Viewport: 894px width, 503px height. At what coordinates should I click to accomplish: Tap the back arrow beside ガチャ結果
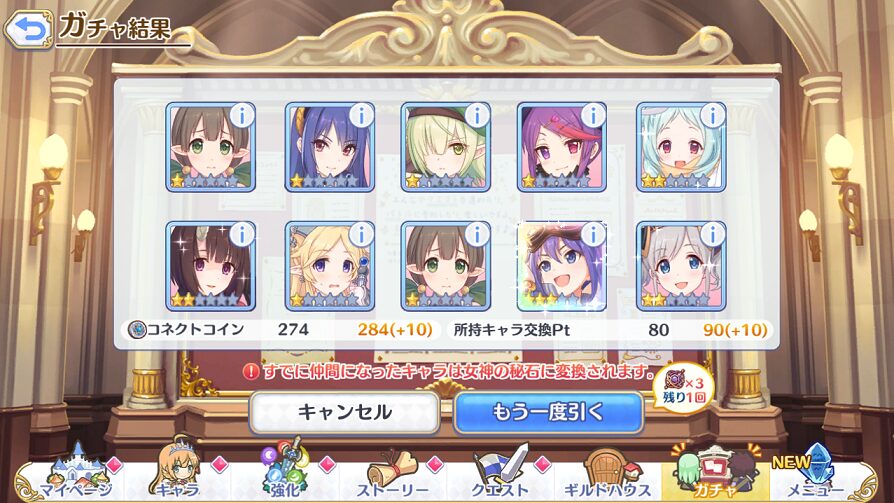(29, 27)
